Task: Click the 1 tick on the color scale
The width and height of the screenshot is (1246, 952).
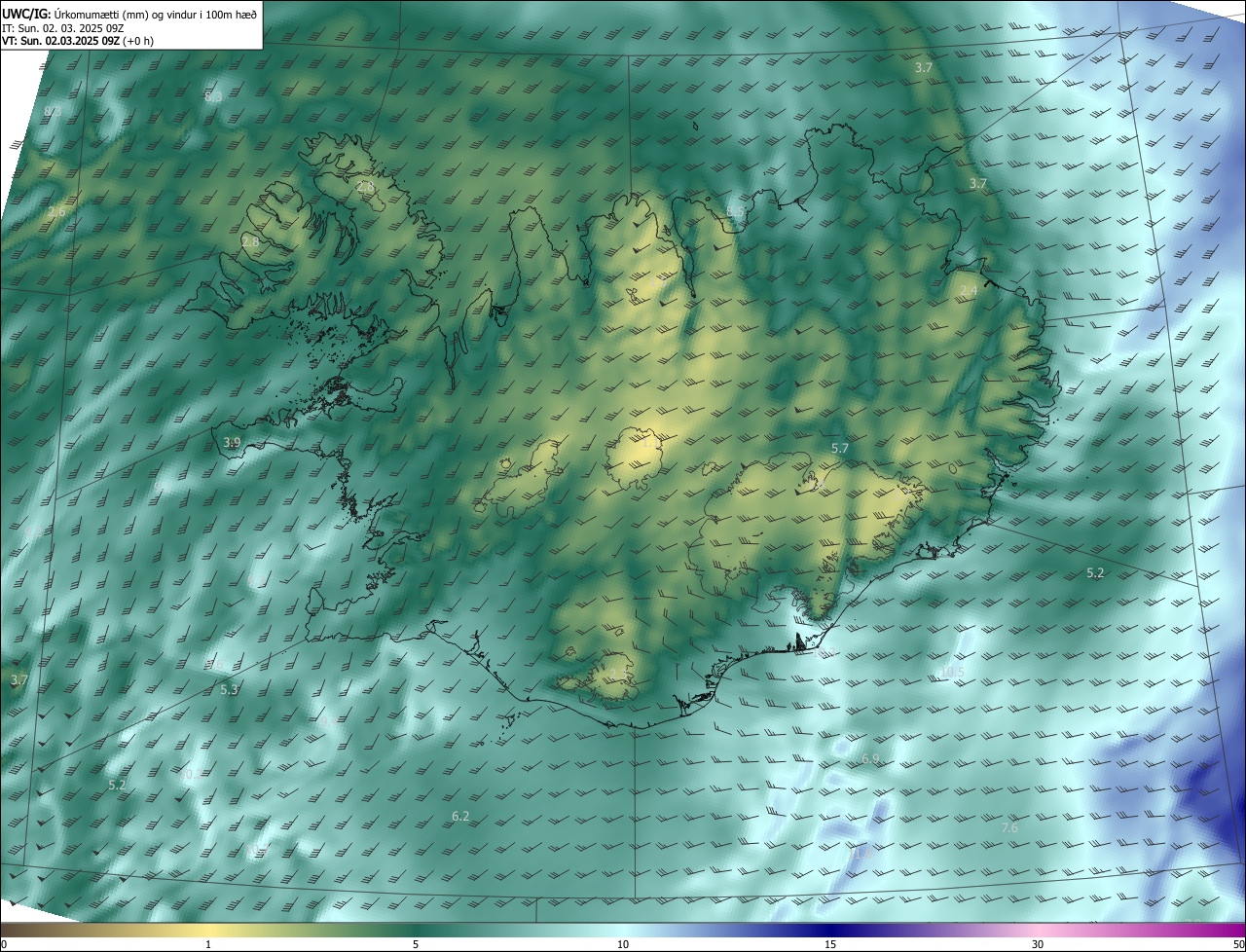Action: (x=208, y=944)
